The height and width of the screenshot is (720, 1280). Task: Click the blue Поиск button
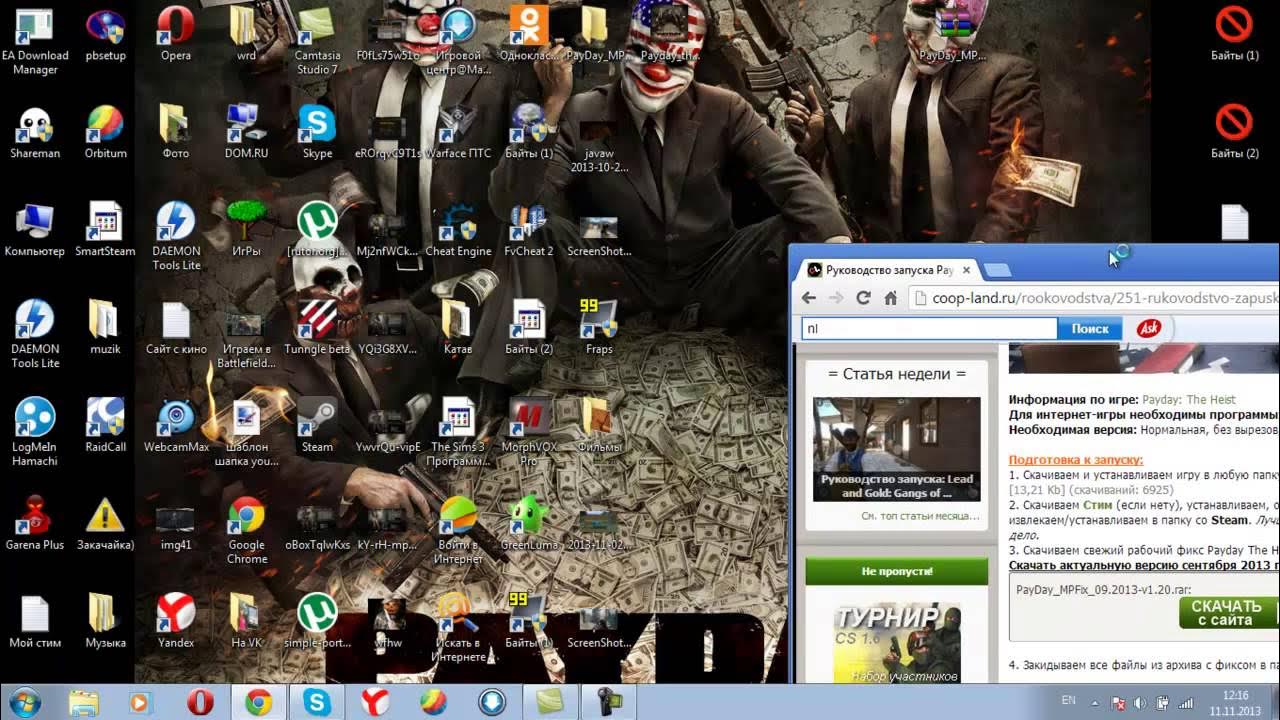pos(1090,328)
